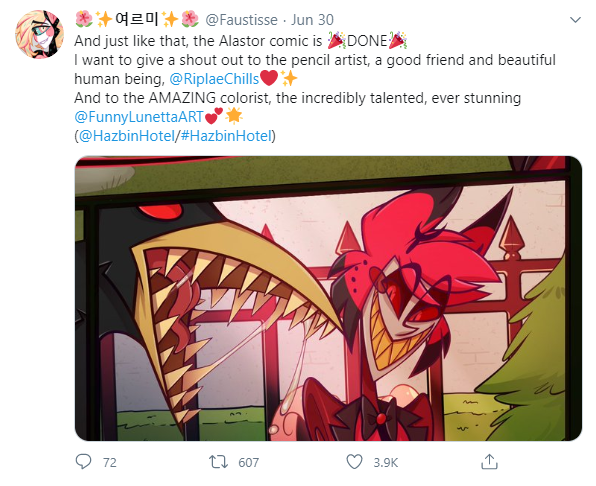Like the tweet with the heart icon

[x=354, y=462]
